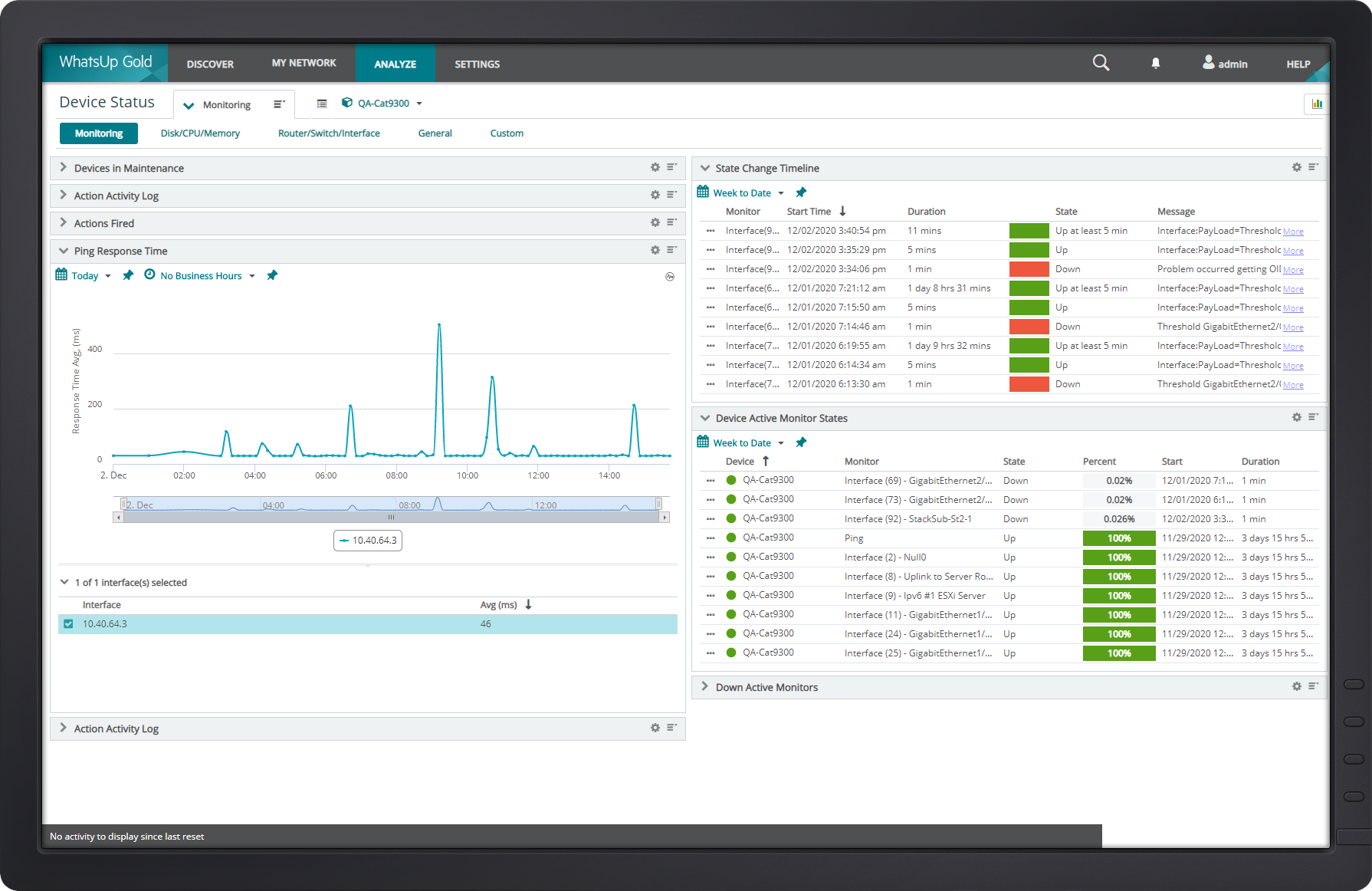Screen dimensions: 1372x891
Task: Sort by the Start Time column header
Action: (x=809, y=212)
